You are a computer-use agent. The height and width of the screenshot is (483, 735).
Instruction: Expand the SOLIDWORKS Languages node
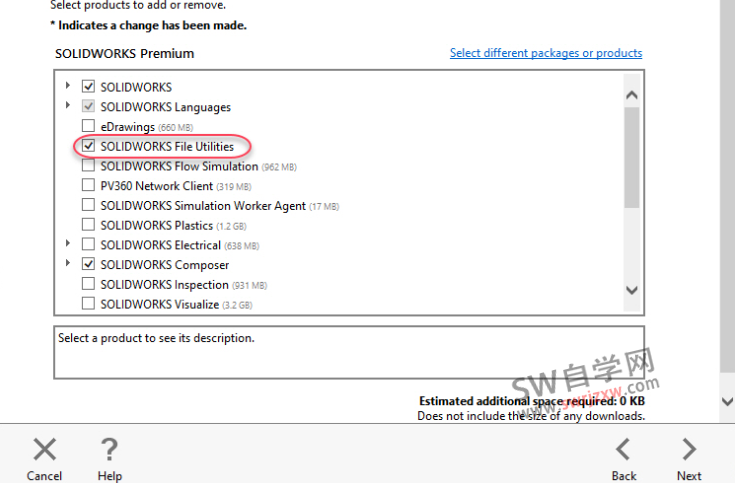click(68, 105)
